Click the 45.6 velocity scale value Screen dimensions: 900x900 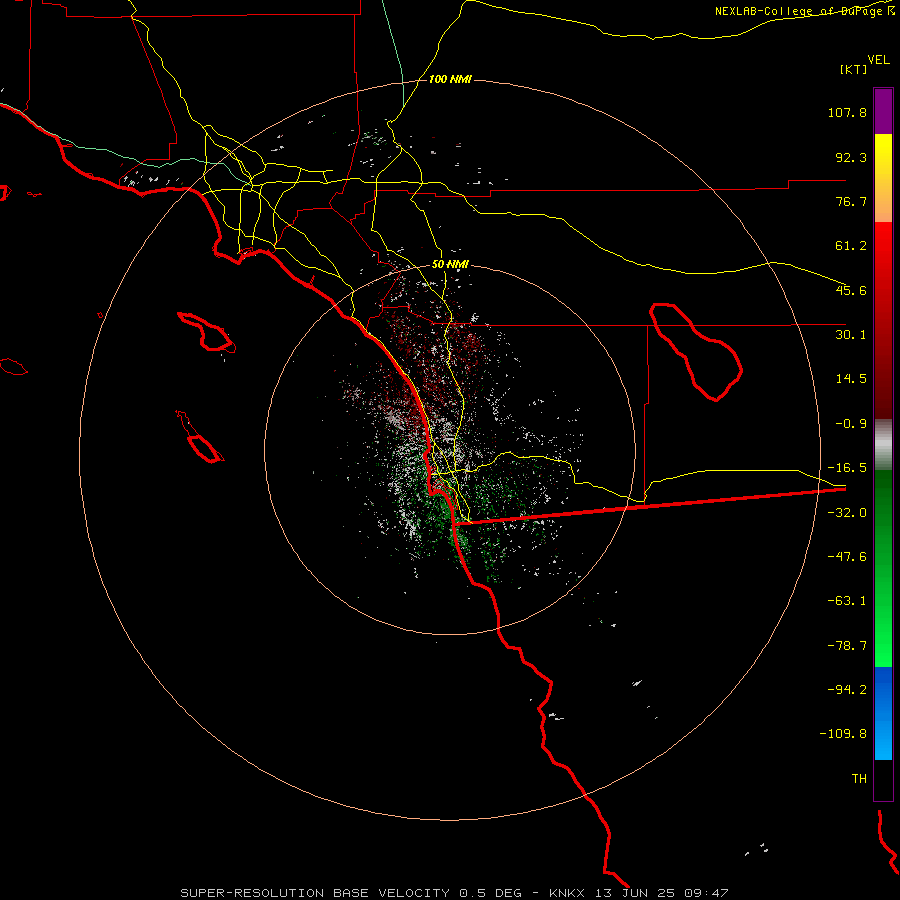pyautogui.click(x=851, y=290)
